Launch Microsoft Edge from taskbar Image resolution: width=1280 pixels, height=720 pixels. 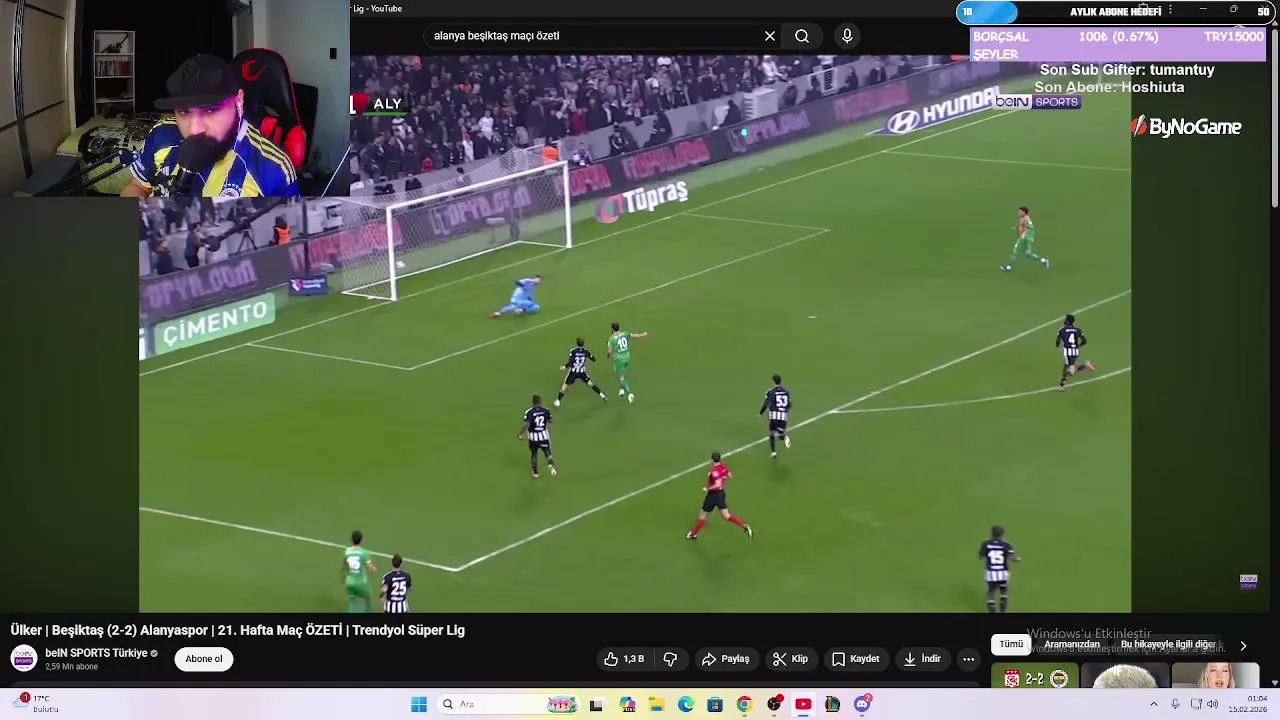[685, 705]
